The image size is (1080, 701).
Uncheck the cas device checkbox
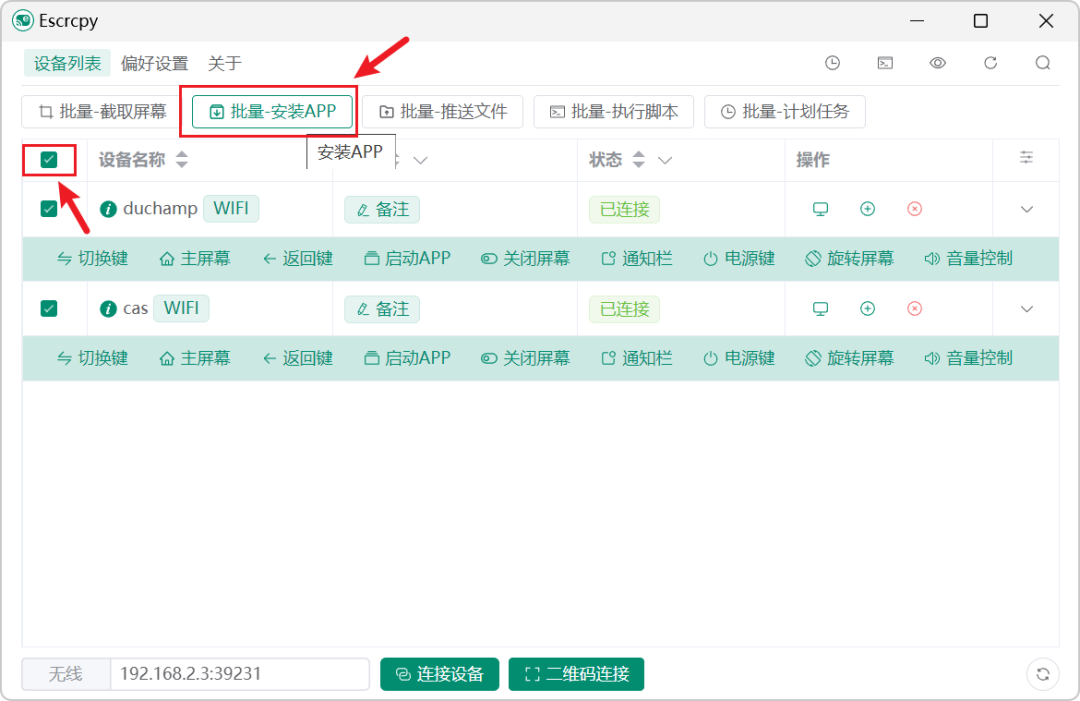coord(48,308)
